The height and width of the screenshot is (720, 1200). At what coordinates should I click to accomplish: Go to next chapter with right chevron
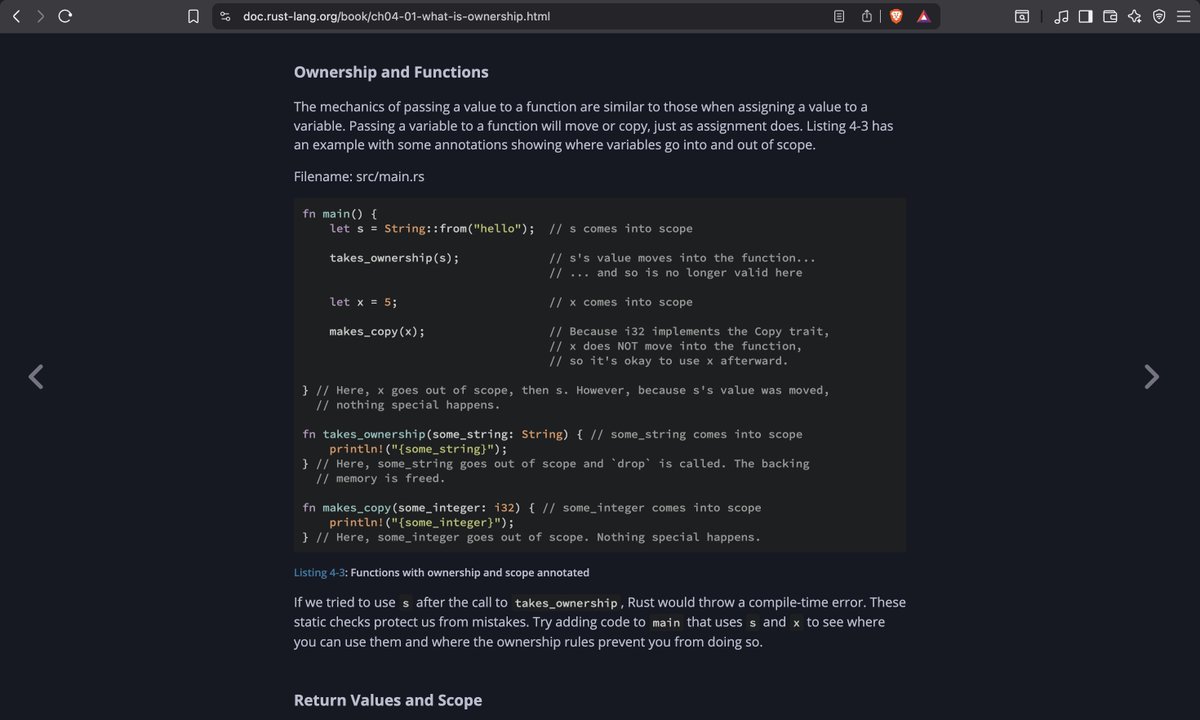(1152, 377)
